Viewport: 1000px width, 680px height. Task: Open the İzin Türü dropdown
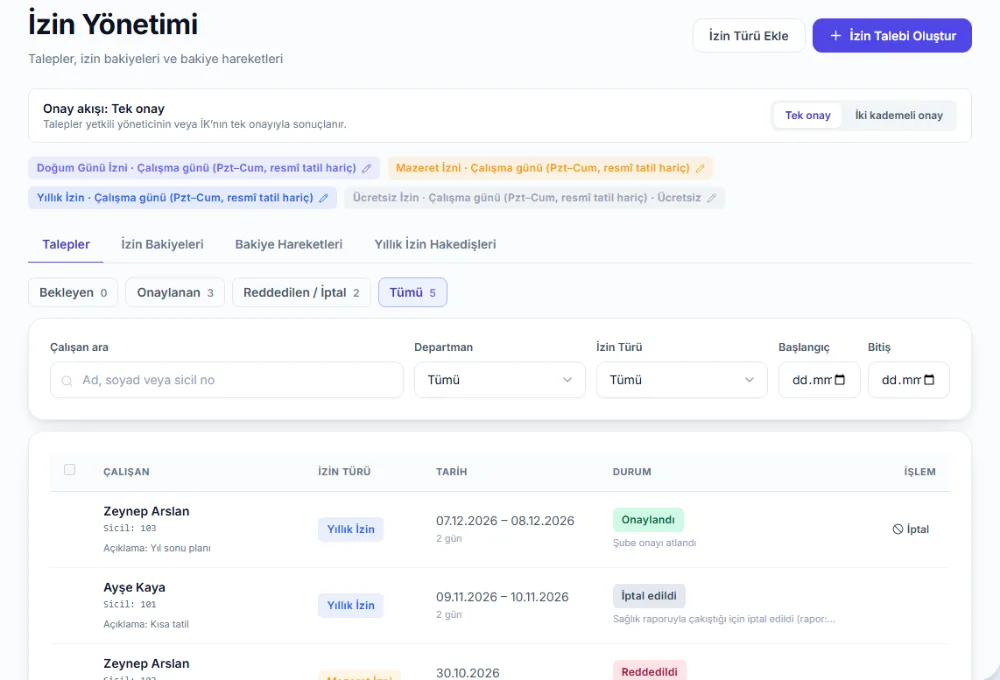tap(682, 380)
